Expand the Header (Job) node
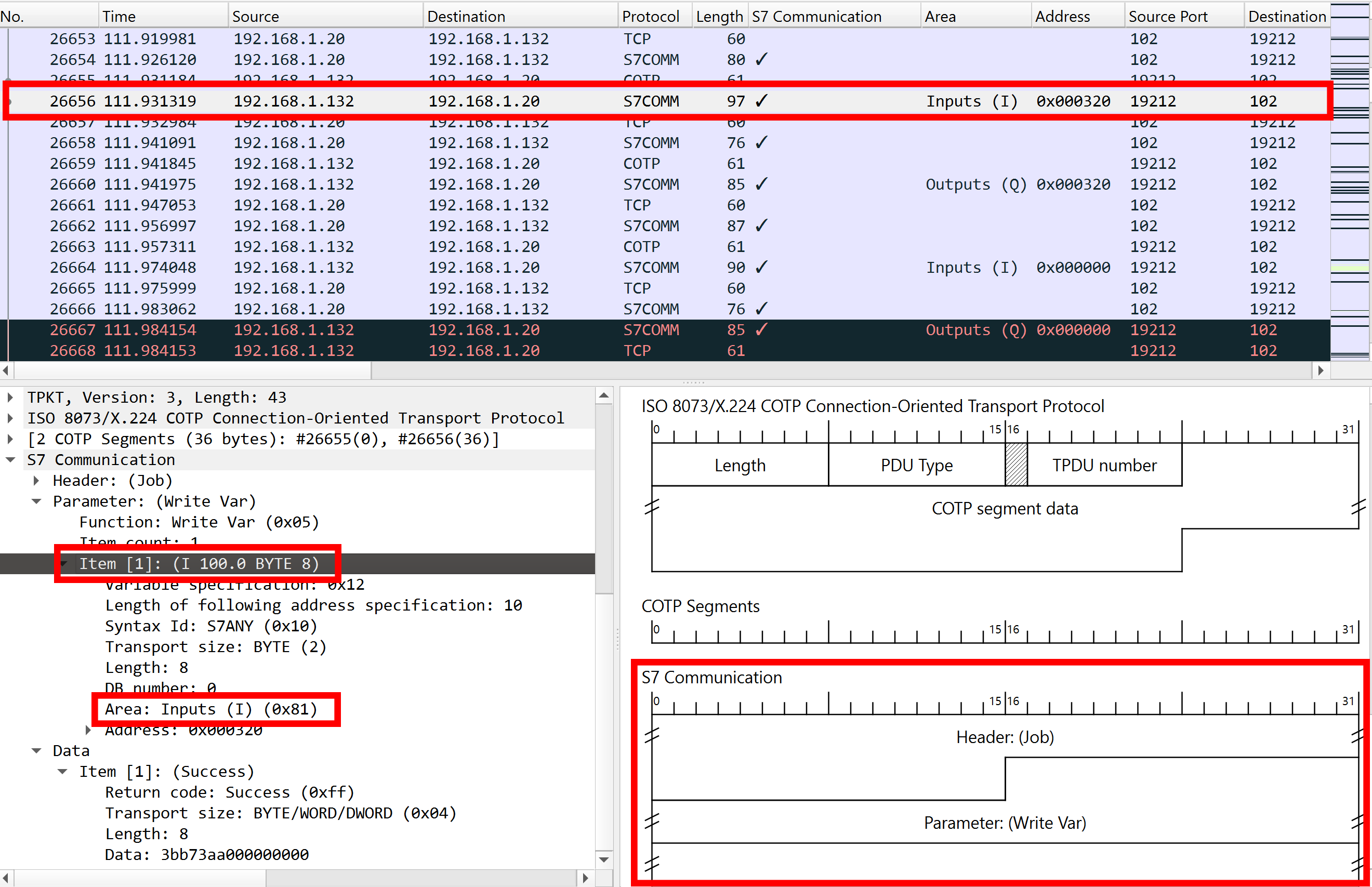 click(x=36, y=480)
